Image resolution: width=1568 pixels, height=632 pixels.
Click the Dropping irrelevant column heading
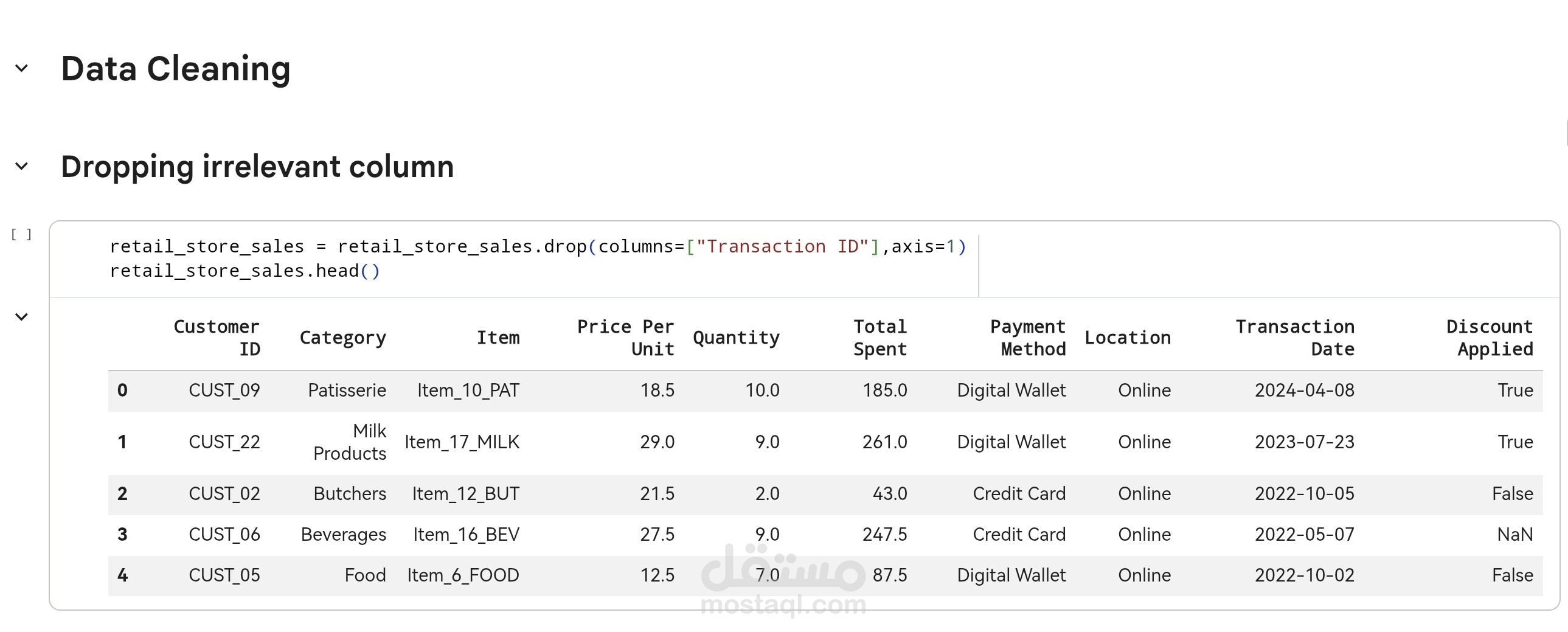257,166
